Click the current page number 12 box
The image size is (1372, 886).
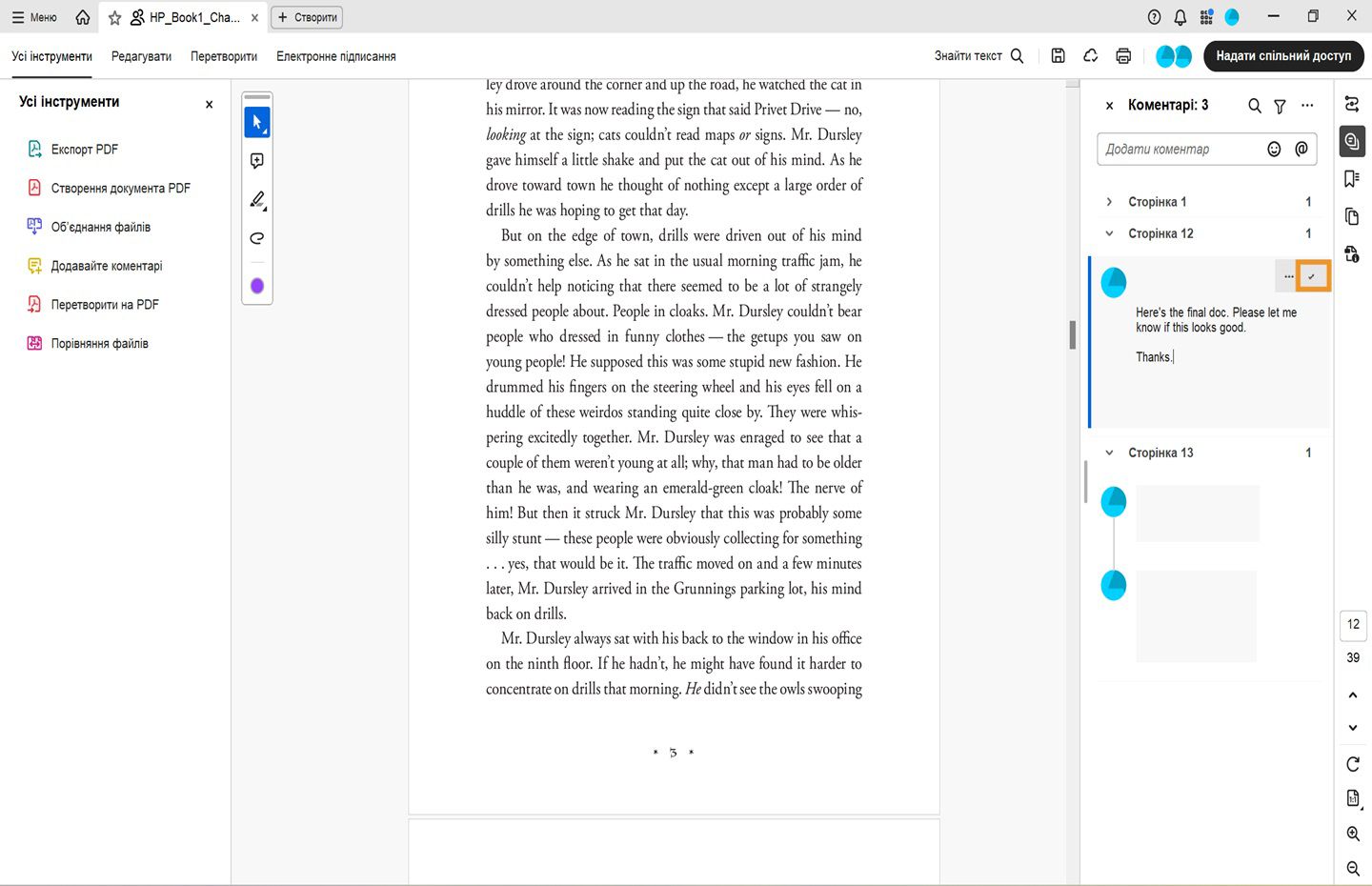(1353, 625)
